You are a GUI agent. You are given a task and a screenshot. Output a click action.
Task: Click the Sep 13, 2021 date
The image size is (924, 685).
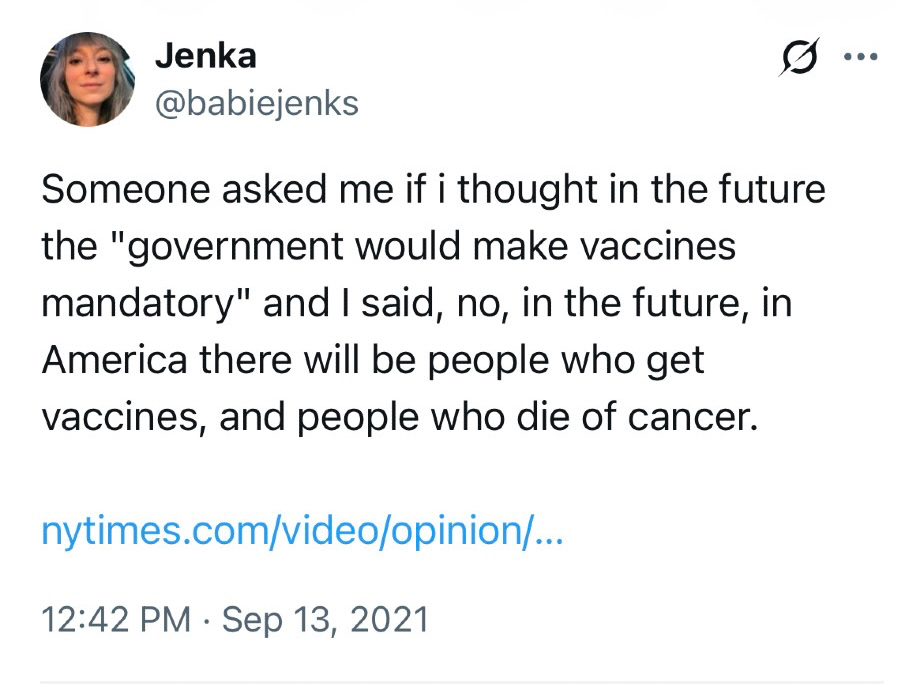(325, 619)
